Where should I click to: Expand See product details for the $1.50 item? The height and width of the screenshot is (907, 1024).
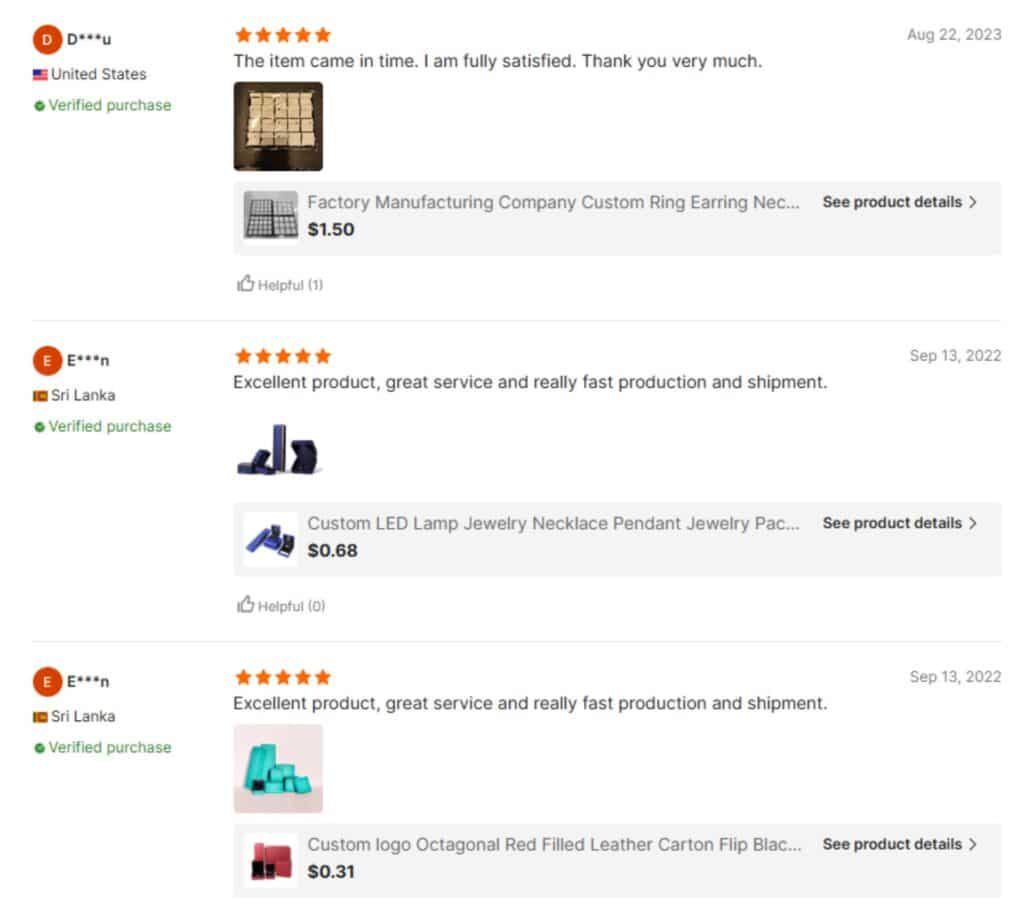tap(899, 202)
